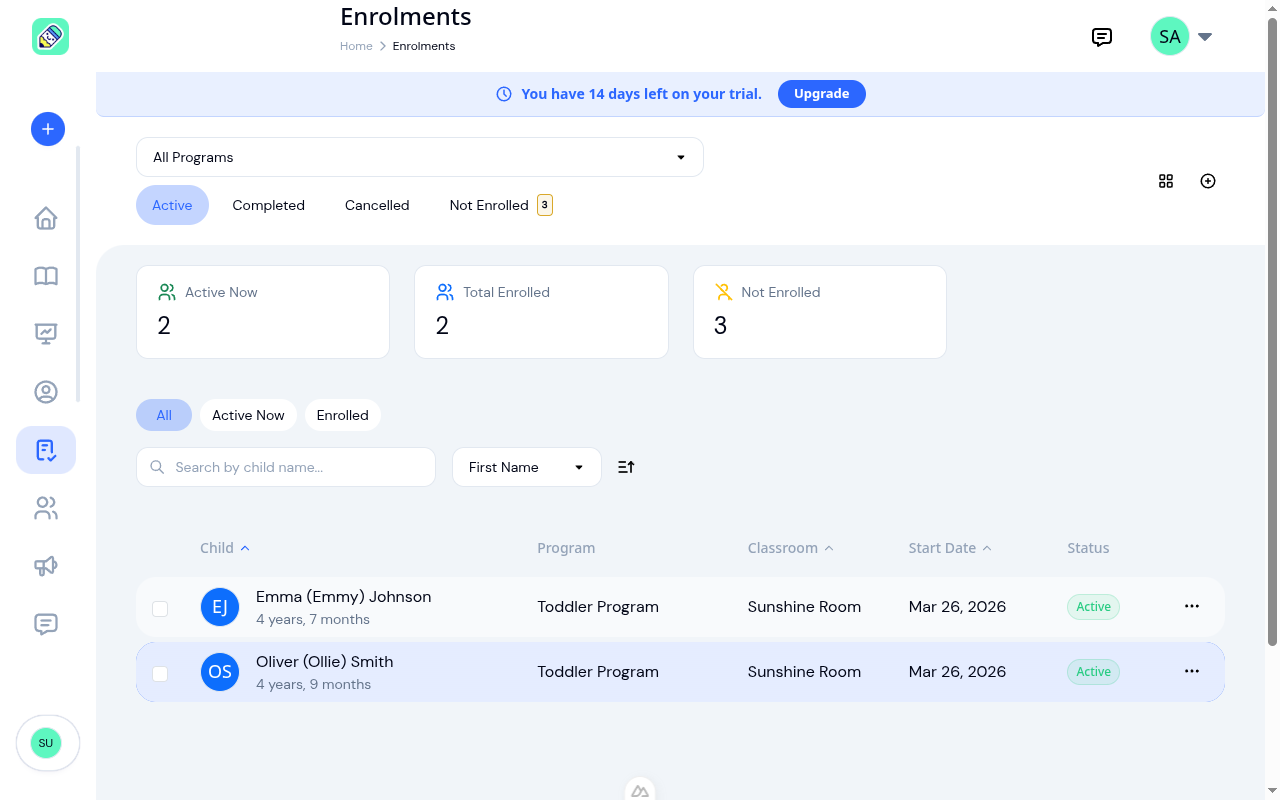Click Oliver (Ollie) Smith name
The height and width of the screenshot is (800, 1280).
[325, 662]
